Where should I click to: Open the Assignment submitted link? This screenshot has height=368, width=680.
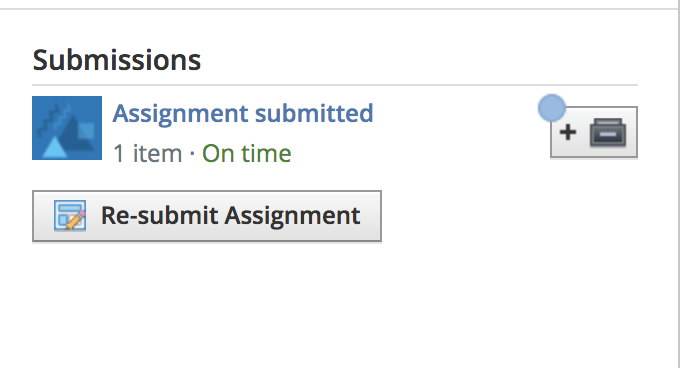[x=242, y=114]
